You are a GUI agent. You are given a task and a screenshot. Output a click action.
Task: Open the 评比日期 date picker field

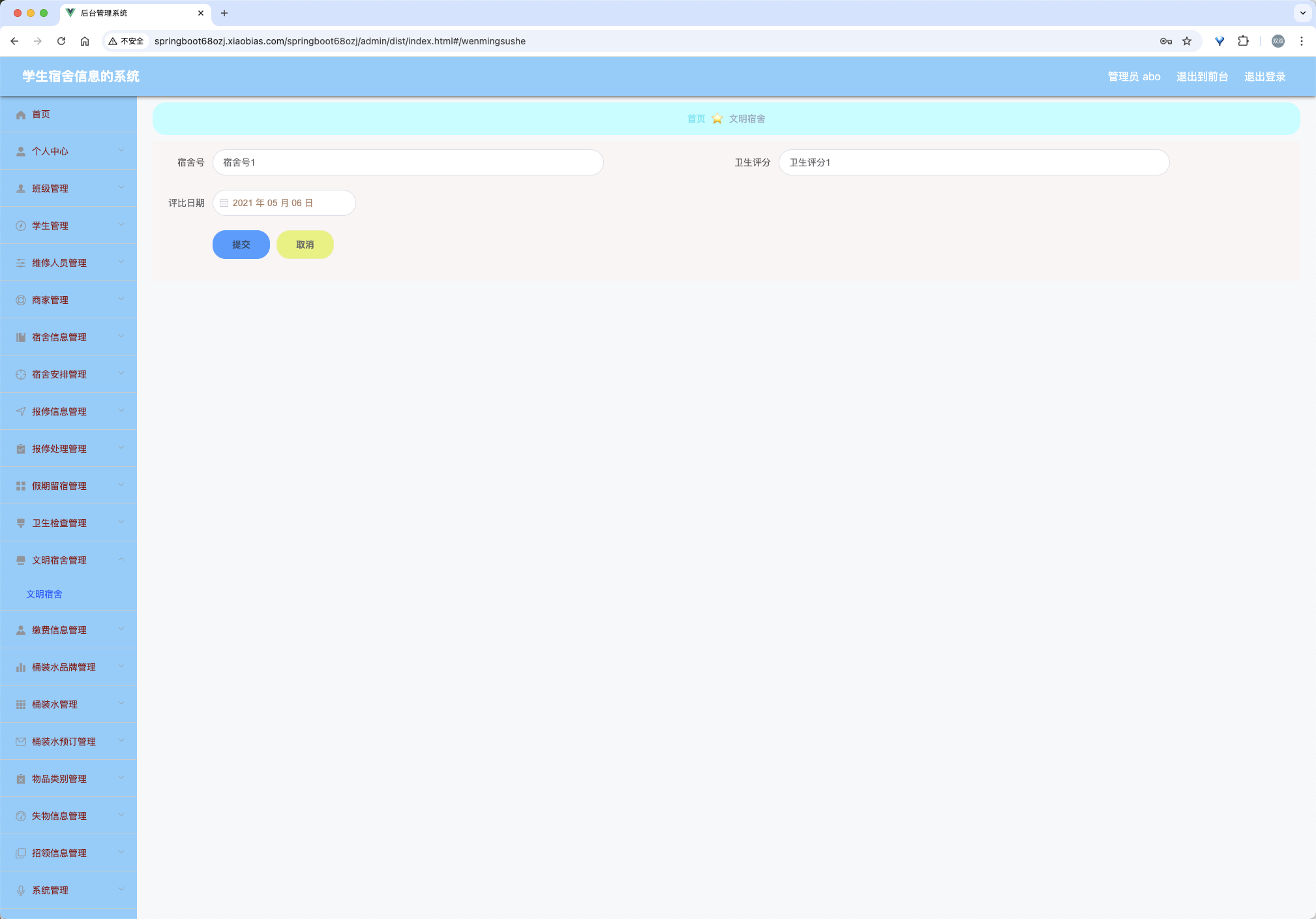pyautogui.click(x=284, y=203)
